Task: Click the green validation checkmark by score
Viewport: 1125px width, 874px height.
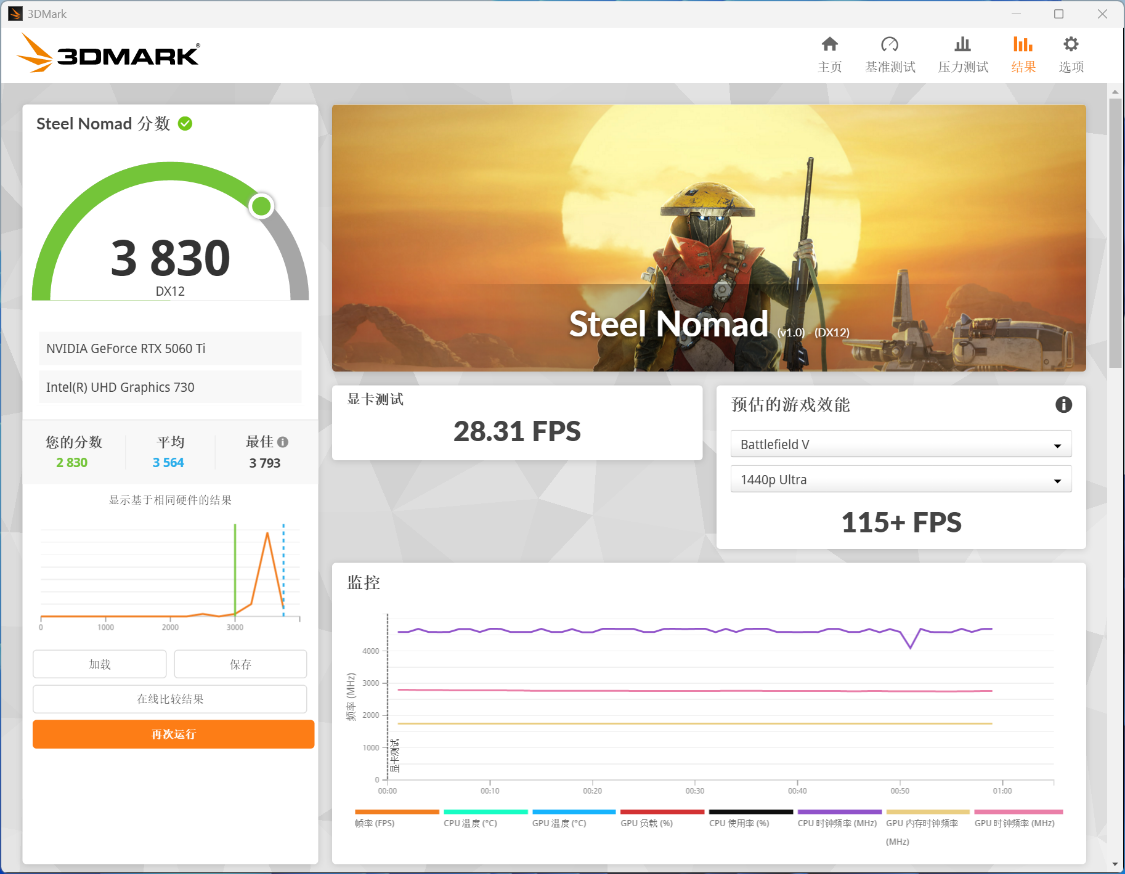Action: 185,123
